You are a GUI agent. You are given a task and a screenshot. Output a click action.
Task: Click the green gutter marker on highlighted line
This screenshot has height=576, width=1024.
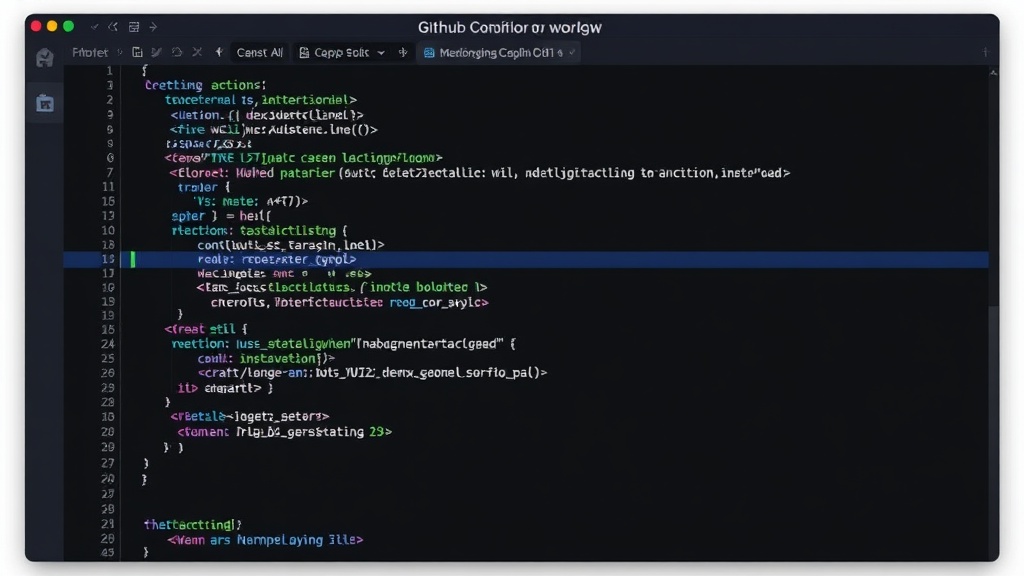tap(133, 259)
